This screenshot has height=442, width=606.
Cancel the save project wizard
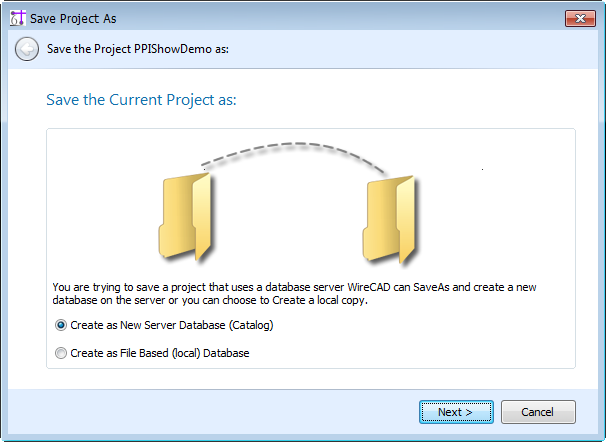click(x=538, y=412)
